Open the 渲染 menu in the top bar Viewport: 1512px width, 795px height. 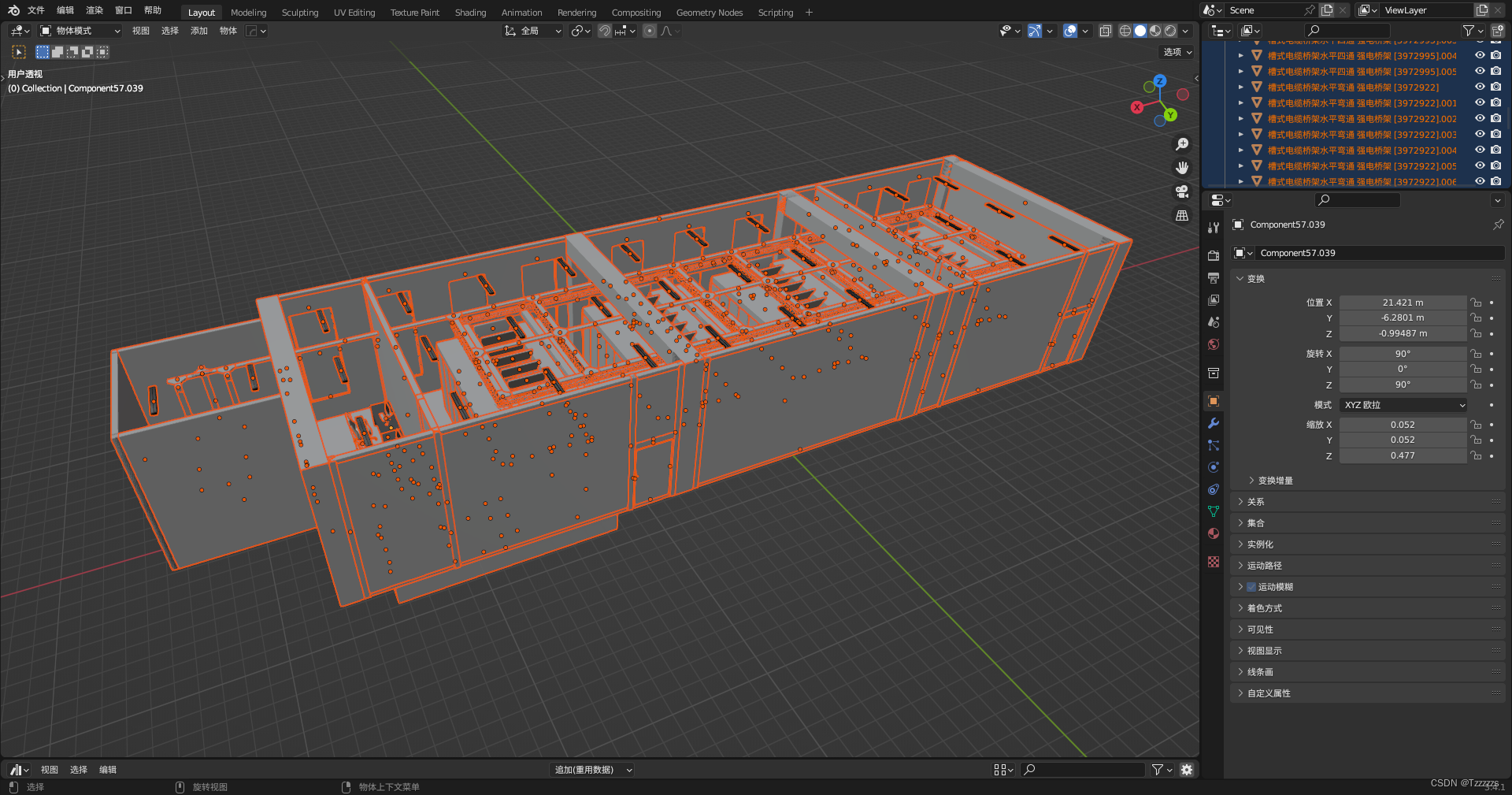click(x=94, y=10)
